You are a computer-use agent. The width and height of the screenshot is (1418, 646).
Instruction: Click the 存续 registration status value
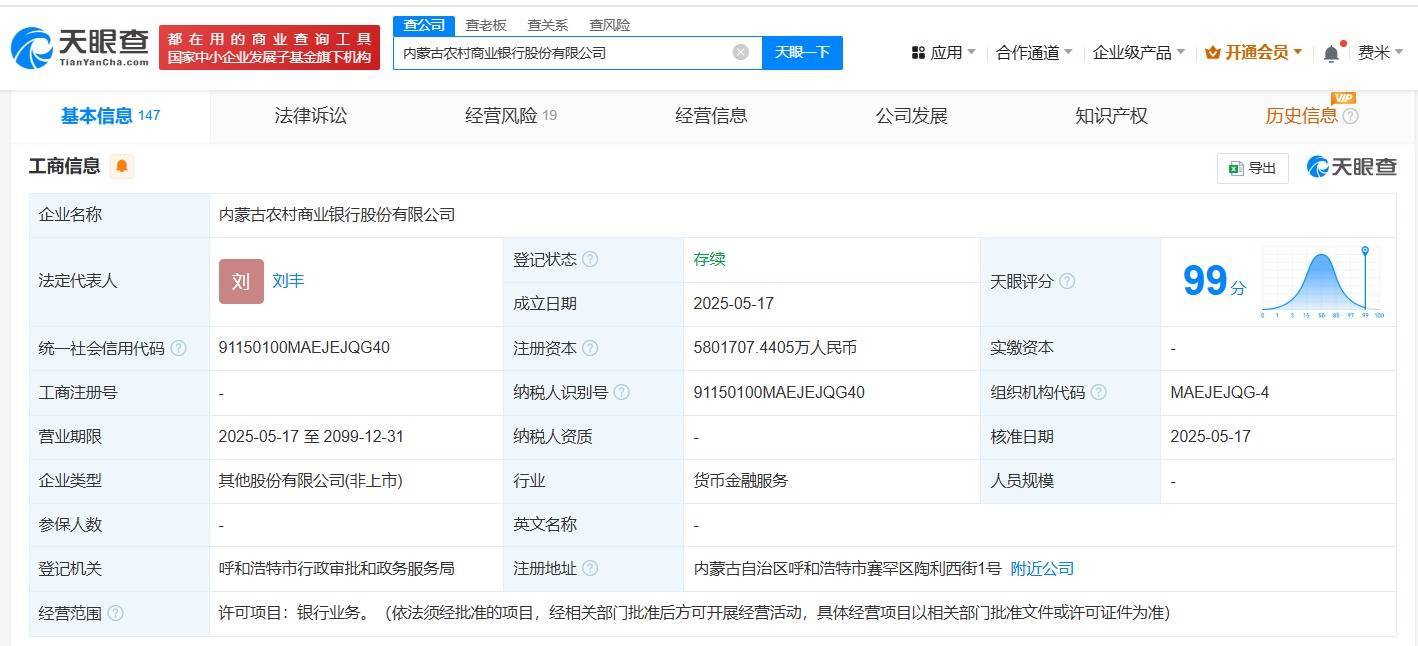(x=709, y=259)
